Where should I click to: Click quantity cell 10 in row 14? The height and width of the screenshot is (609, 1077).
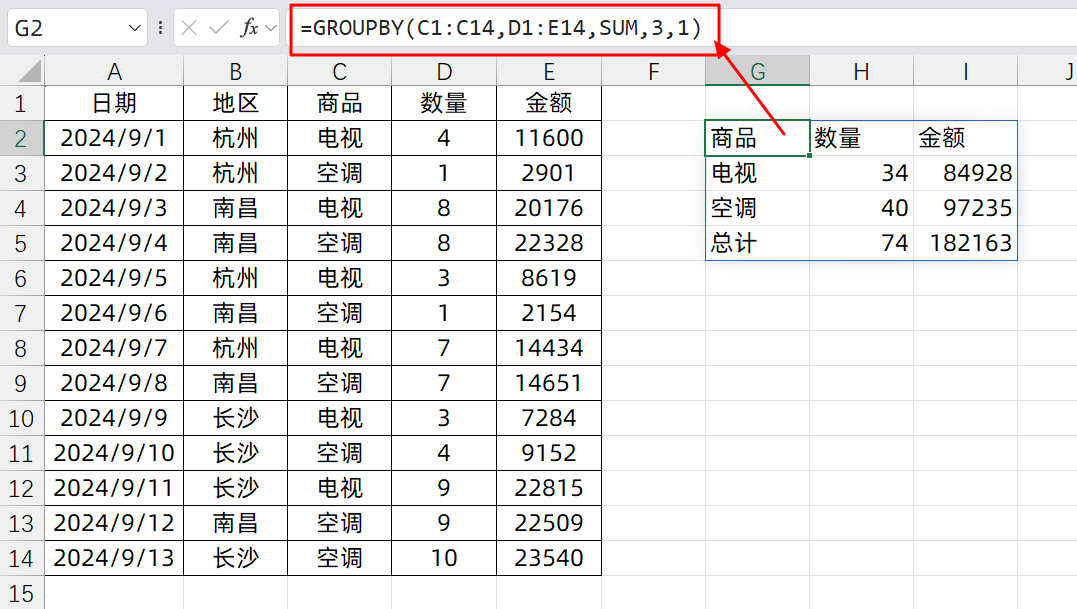(444, 558)
